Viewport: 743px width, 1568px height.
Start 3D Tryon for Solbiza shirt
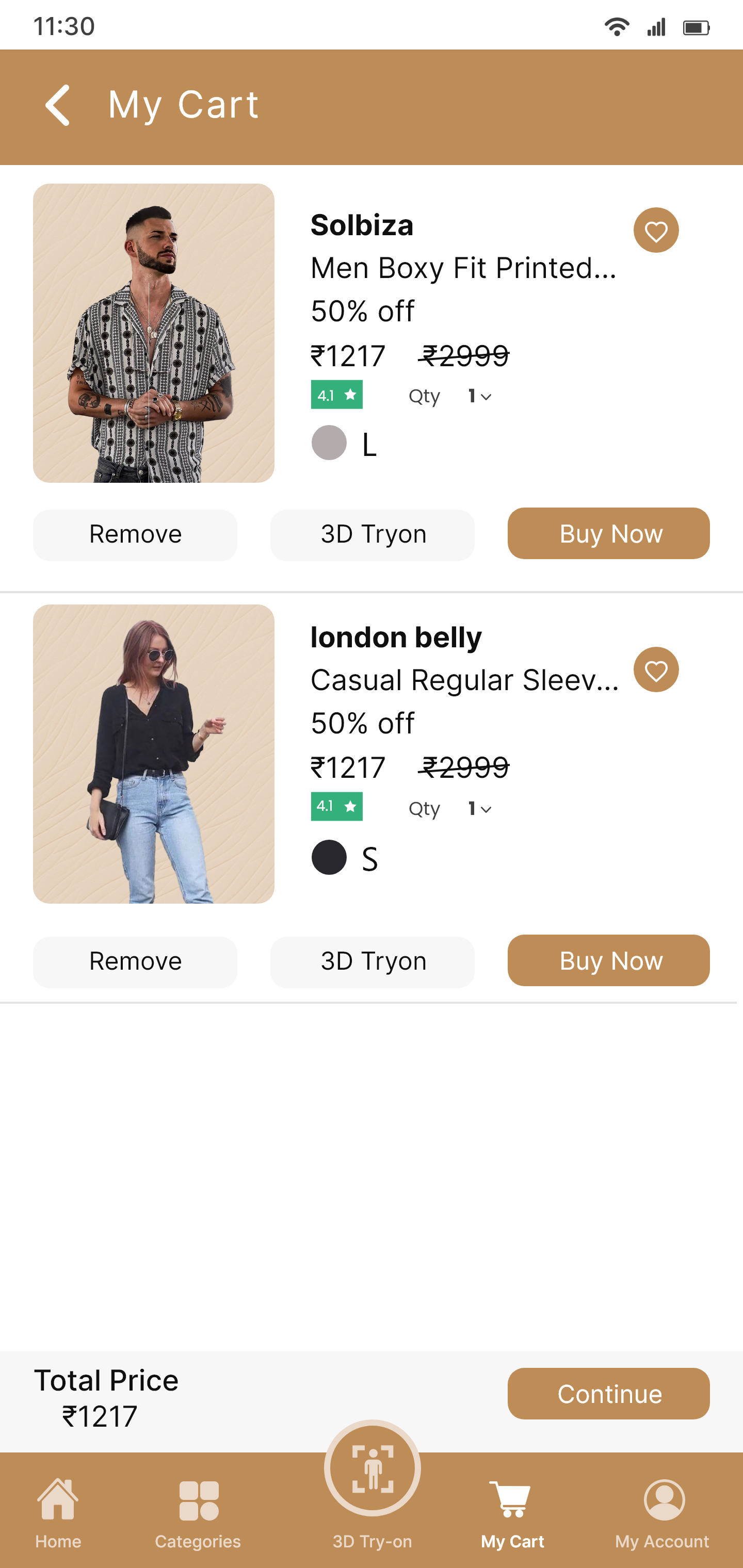[373, 534]
